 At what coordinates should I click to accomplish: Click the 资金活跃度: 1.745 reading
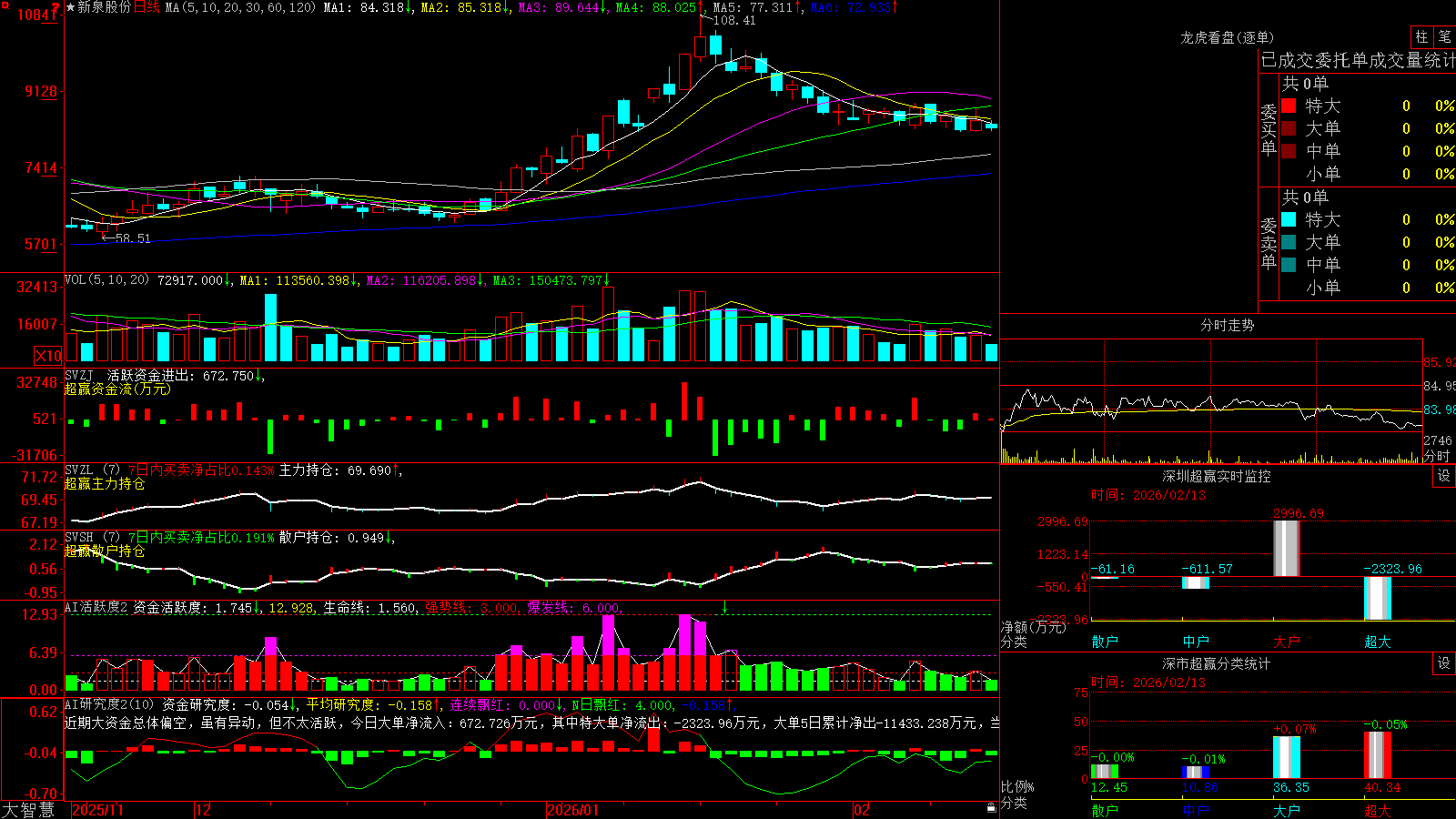193,608
